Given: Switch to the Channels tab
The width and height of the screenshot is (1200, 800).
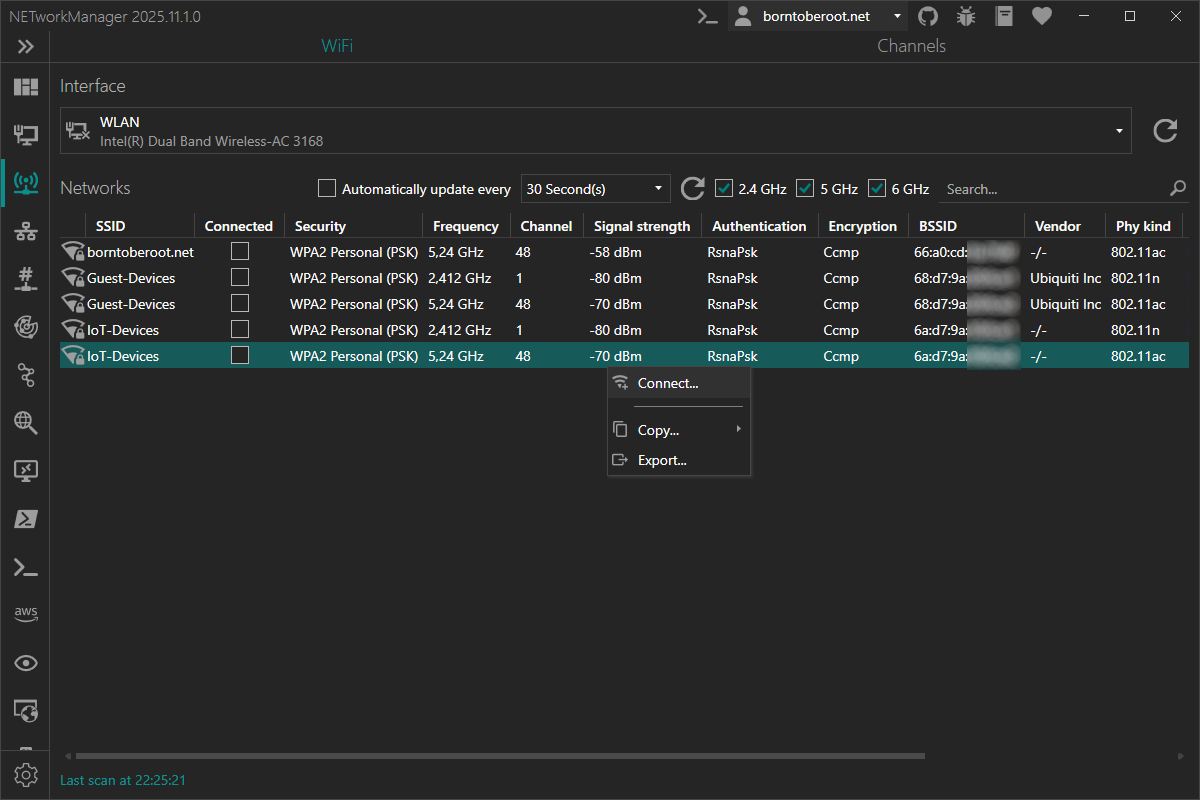Looking at the screenshot, I should [x=911, y=46].
